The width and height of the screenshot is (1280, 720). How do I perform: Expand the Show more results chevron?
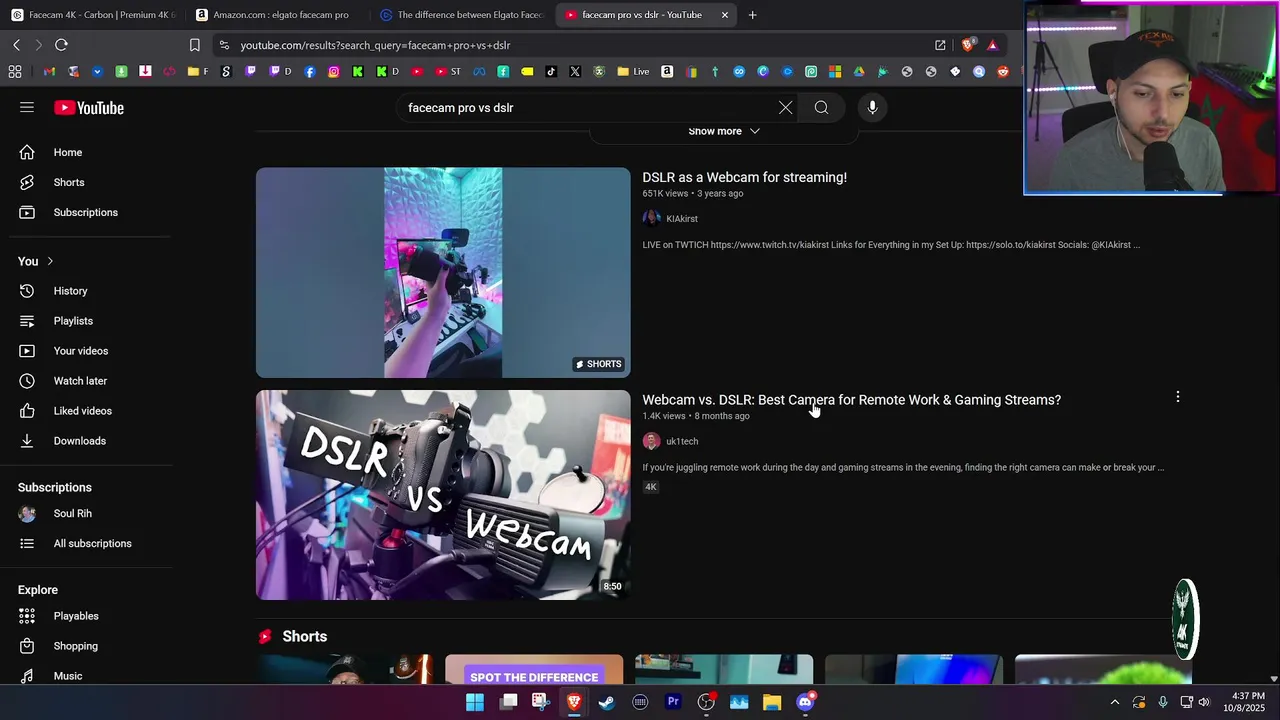coord(755,131)
